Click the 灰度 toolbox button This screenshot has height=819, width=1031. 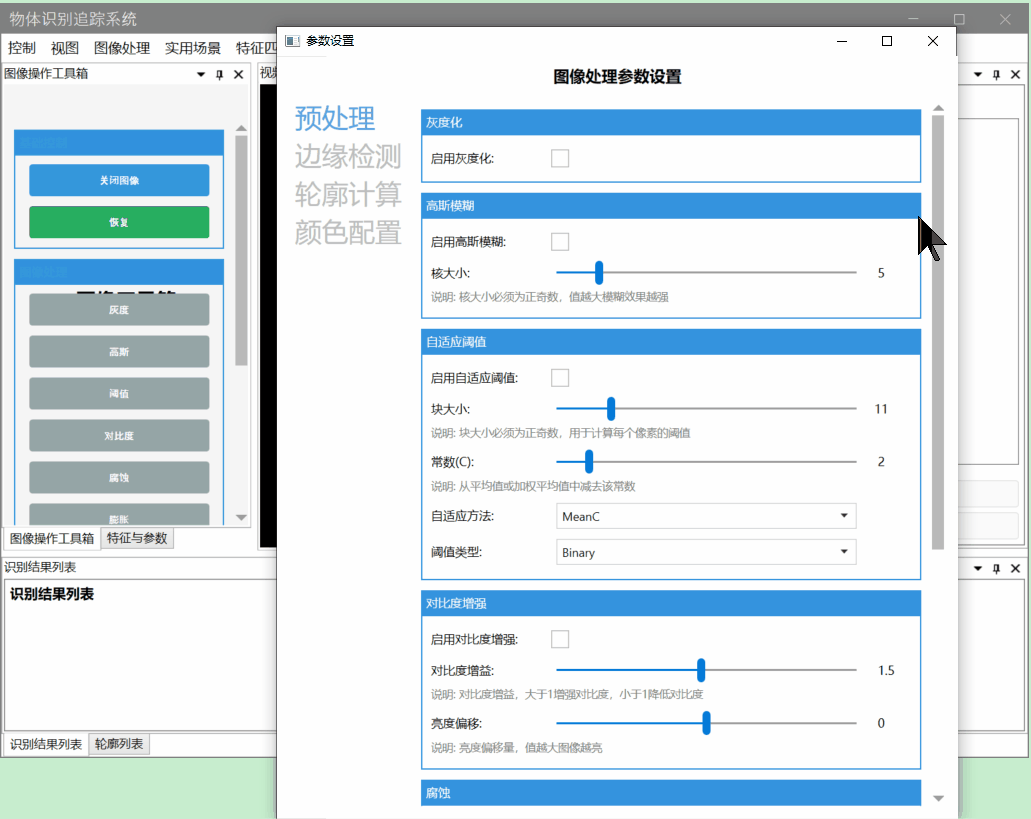(119, 310)
